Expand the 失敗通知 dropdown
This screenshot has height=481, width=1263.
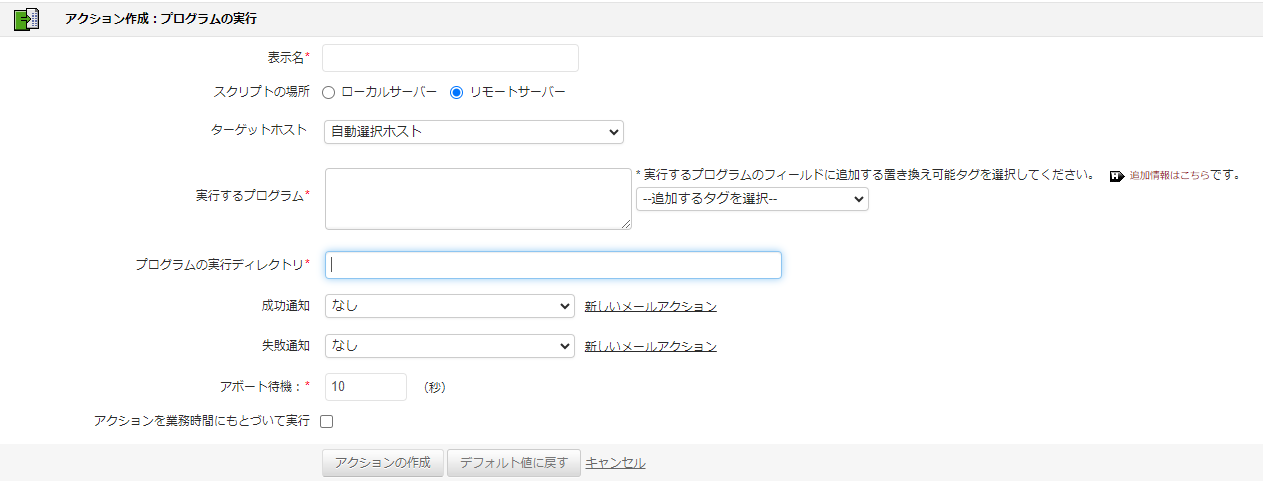point(449,346)
